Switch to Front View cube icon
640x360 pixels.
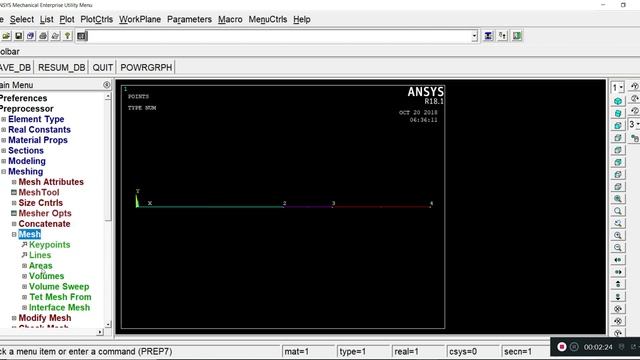[x=618, y=125]
